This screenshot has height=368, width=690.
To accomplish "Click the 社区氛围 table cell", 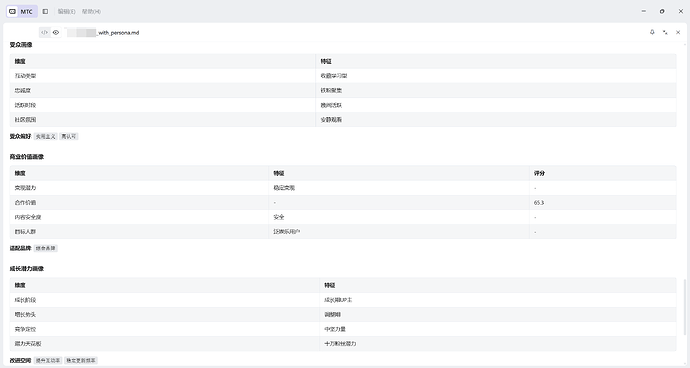I will (163, 120).
